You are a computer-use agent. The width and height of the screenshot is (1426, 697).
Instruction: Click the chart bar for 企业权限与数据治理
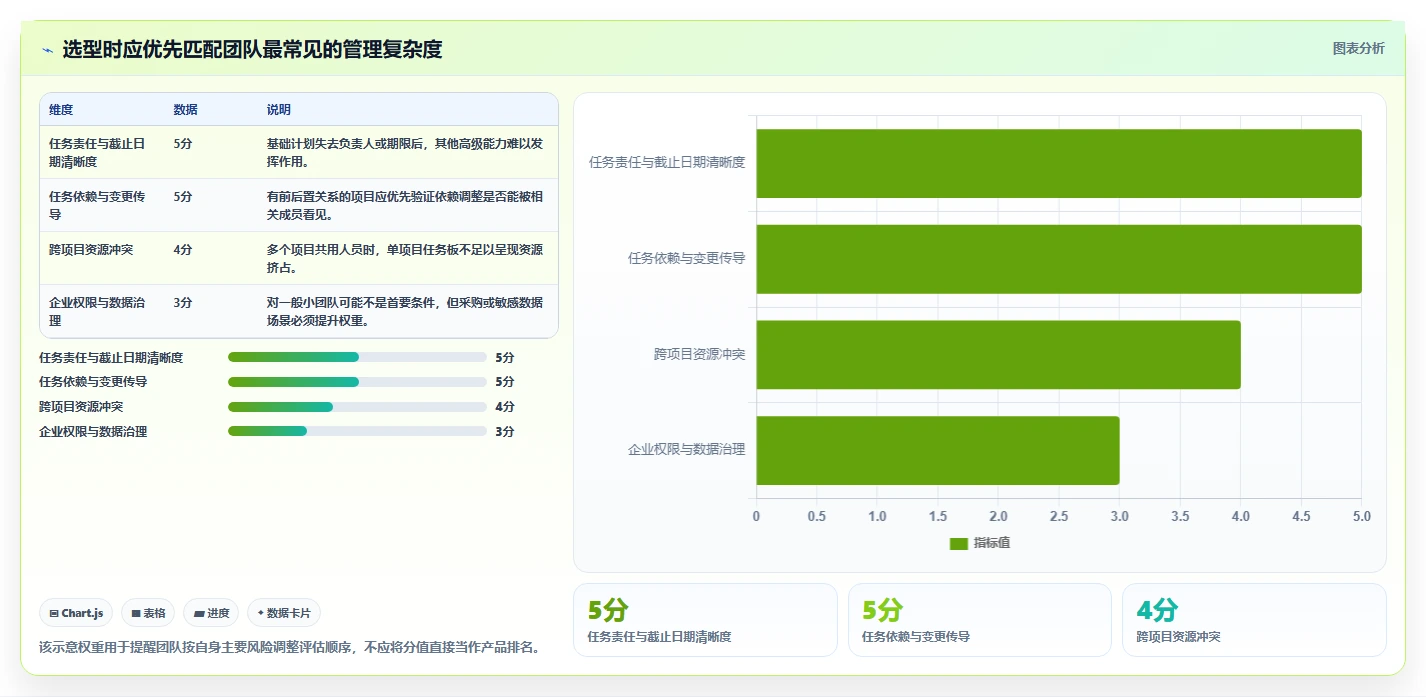(x=938, y=450)
